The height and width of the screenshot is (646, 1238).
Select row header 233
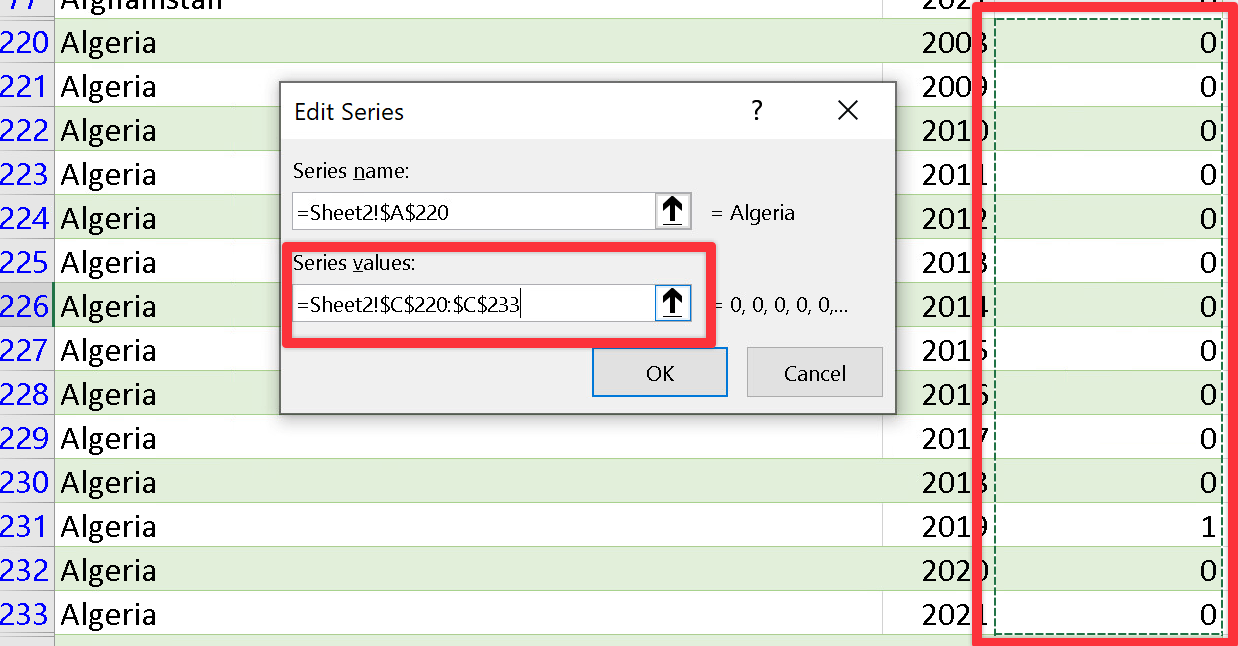(26, 613)
